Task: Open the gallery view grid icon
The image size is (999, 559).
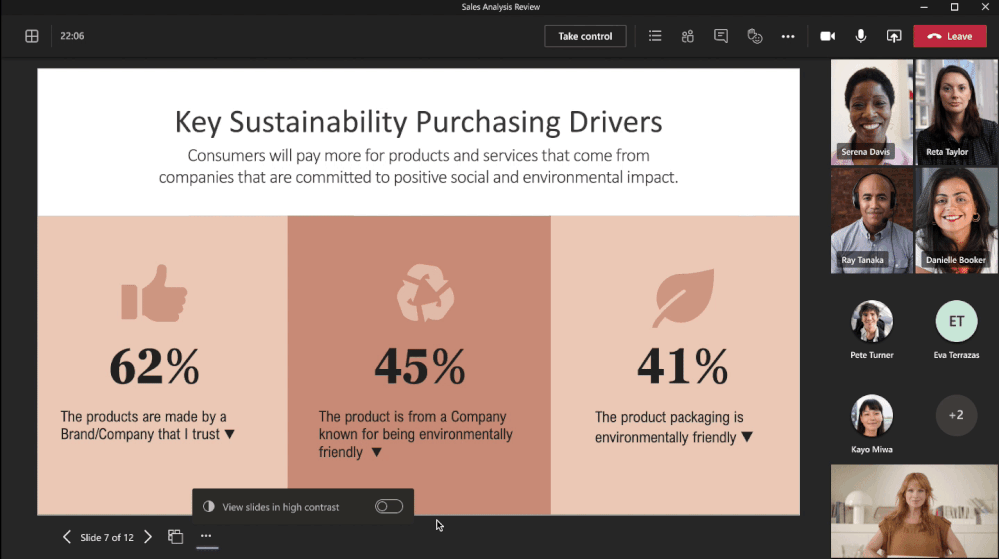Action: 32,36
